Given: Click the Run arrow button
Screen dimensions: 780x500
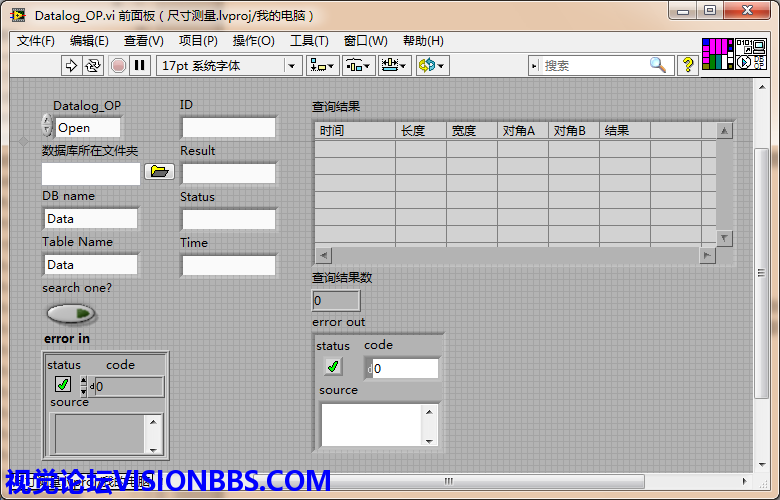Looking at the screenshot, I should (71, 65).
